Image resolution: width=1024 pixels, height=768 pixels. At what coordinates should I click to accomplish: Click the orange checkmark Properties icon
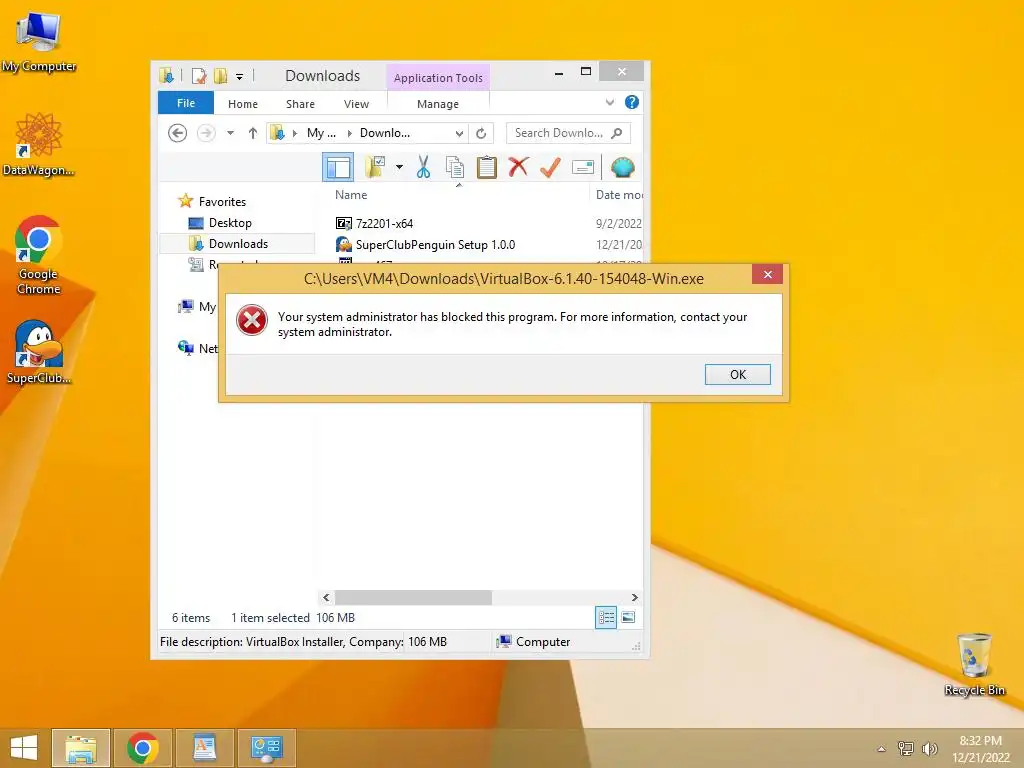tap(550, 167)
